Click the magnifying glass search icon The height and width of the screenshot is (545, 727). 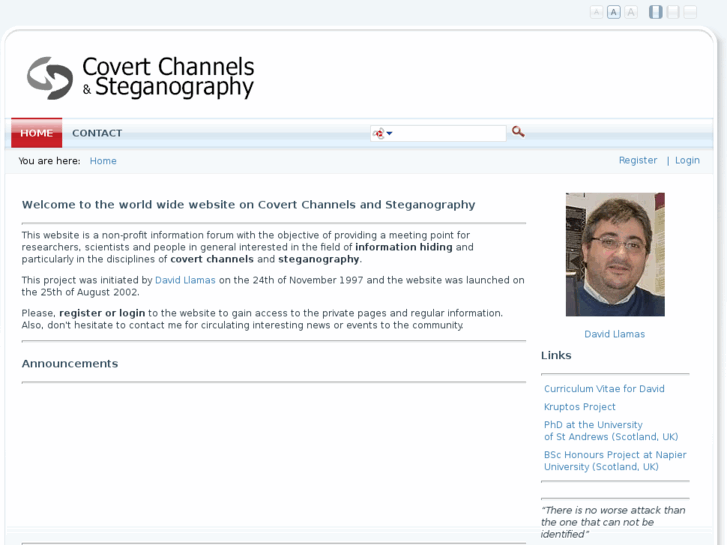(x=518, y=132)
